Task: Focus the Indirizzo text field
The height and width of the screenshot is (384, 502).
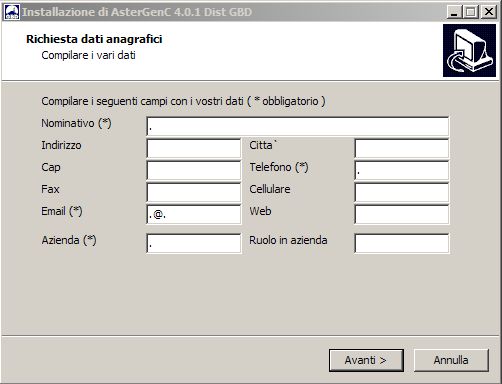Action: (x=194, y=148)
